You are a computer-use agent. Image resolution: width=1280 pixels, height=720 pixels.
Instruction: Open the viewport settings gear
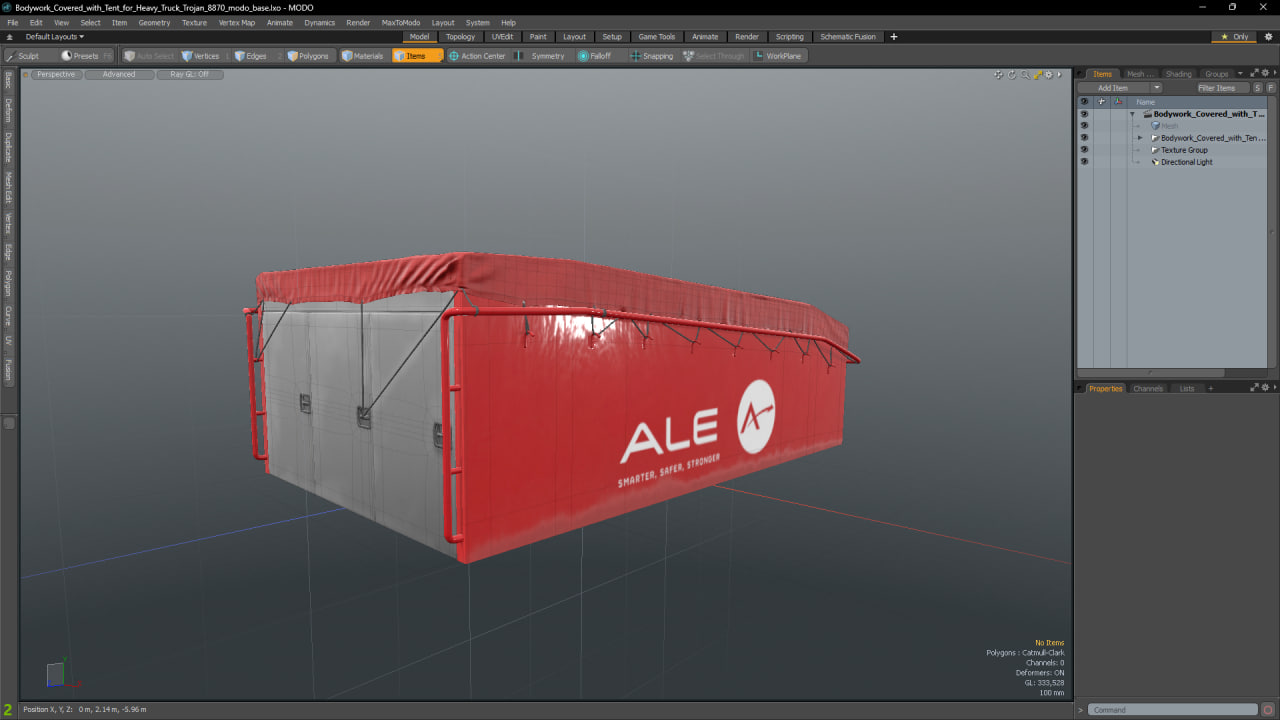[x=1049, y=74]
